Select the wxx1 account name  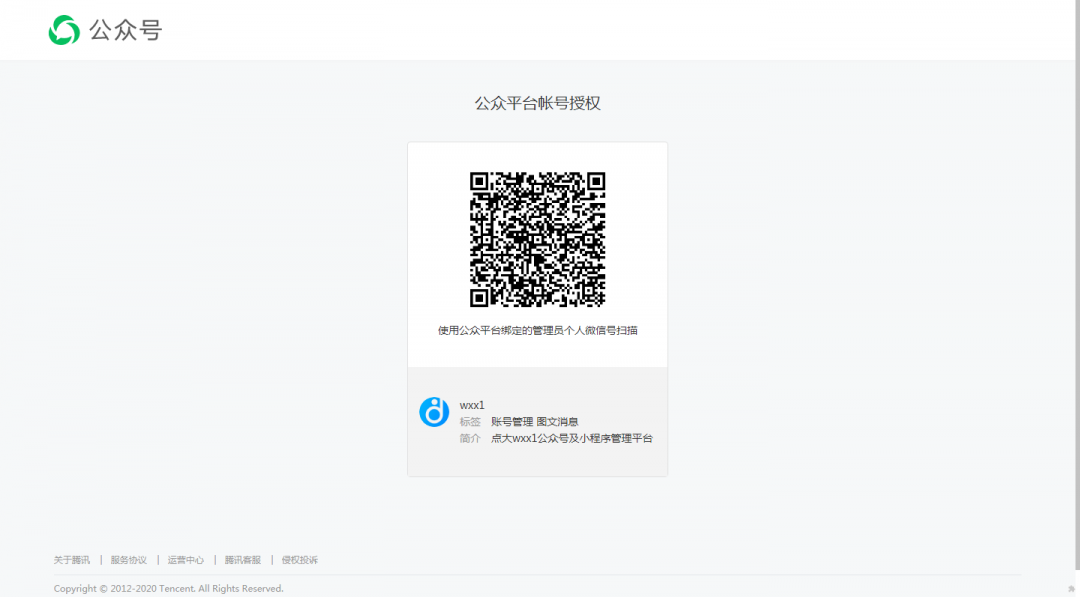[472, 405]
